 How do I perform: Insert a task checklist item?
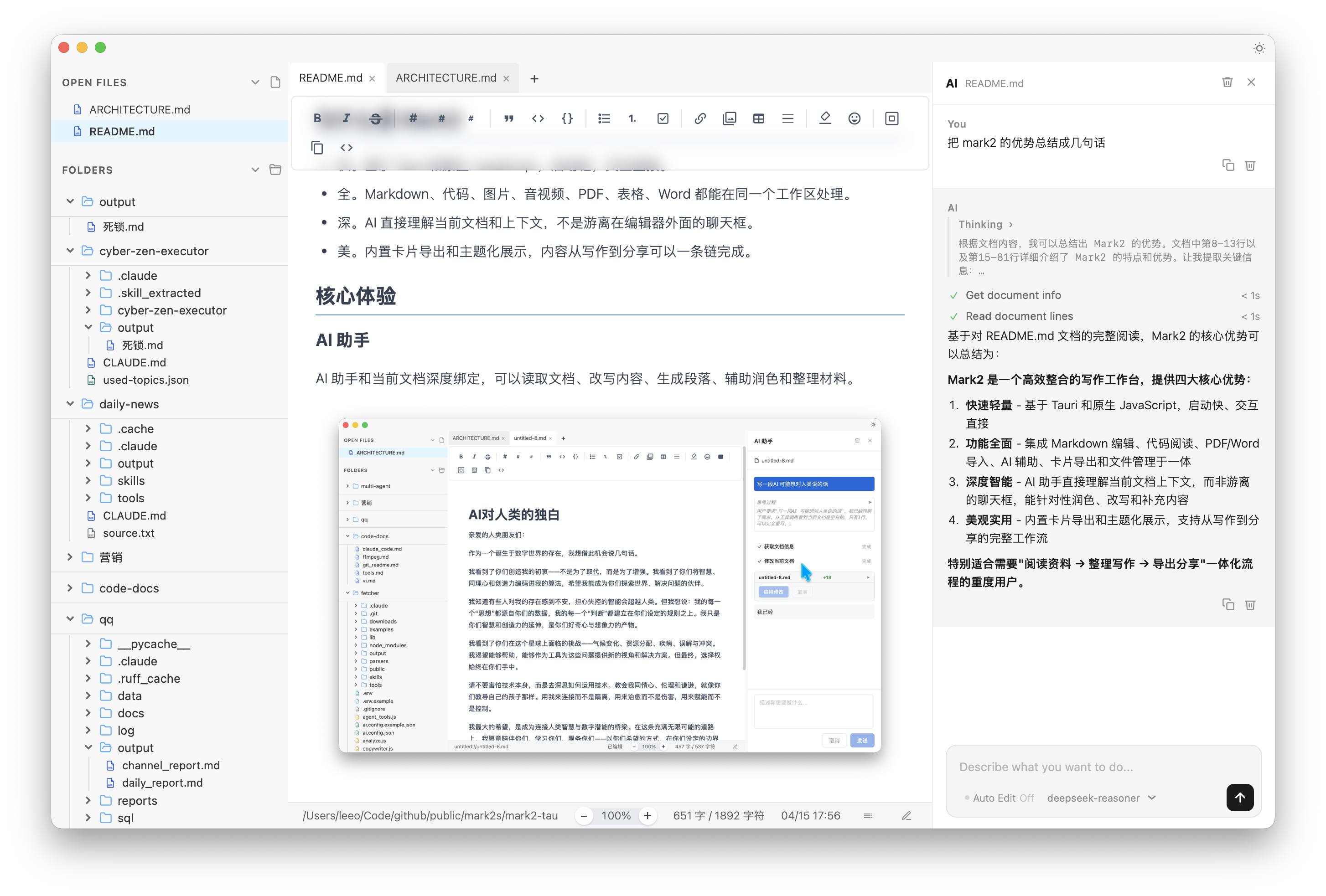pyautogui.click(x=663, y=118)
